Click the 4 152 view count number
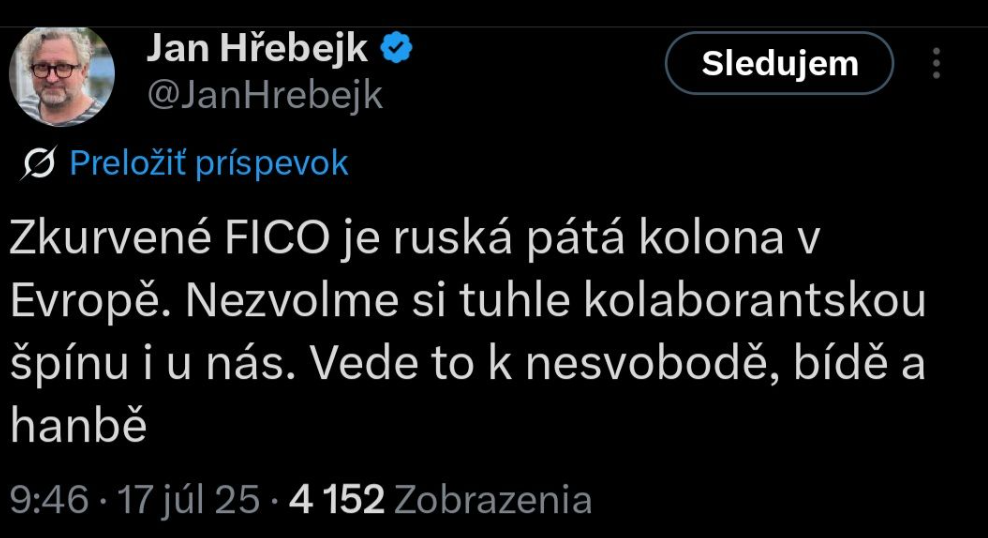 tap(337, 499)
